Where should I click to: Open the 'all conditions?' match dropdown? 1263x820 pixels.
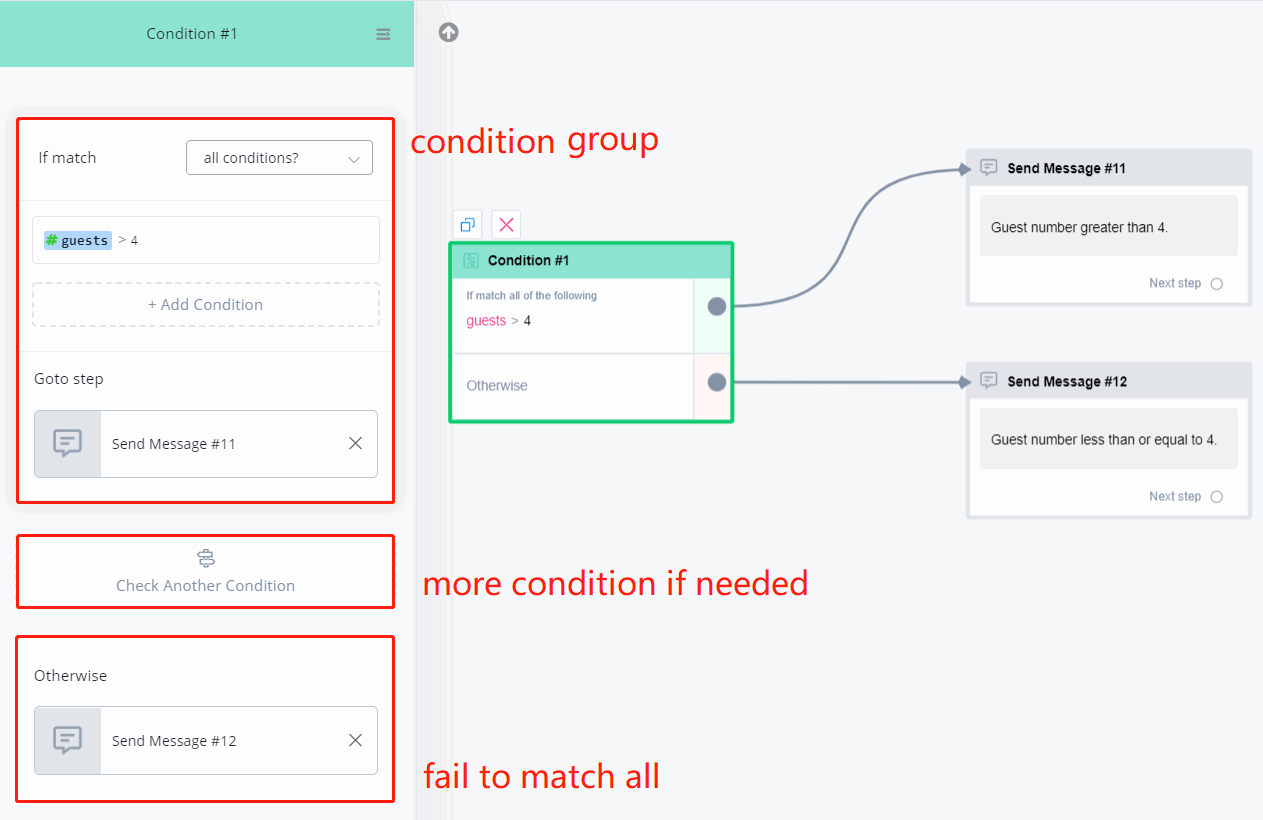(x=279, y=158)
